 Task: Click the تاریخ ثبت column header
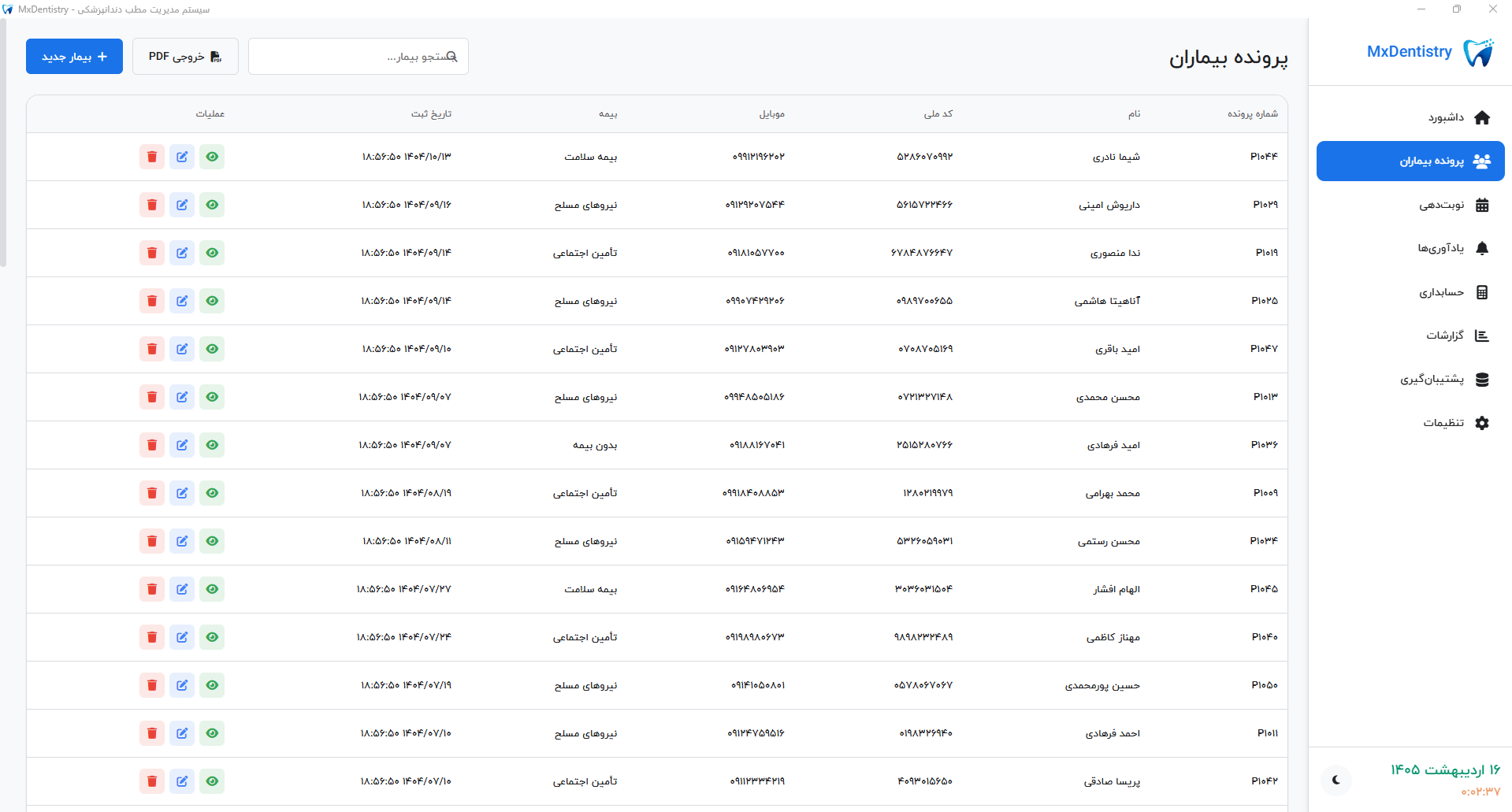431,114
